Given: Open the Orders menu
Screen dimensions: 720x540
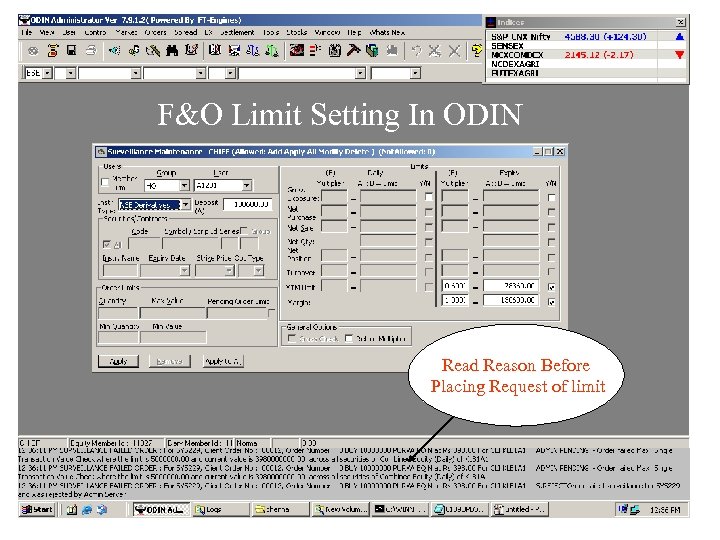Looking at the screenshot, I should point(155,33).
